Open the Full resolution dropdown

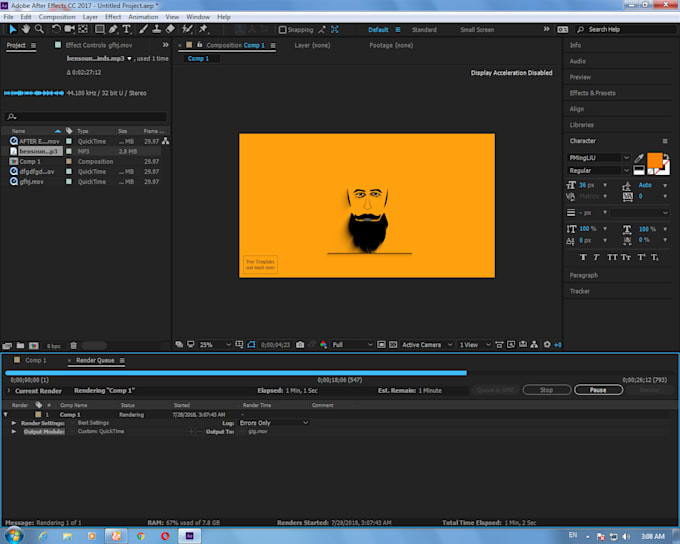(352, 345)
